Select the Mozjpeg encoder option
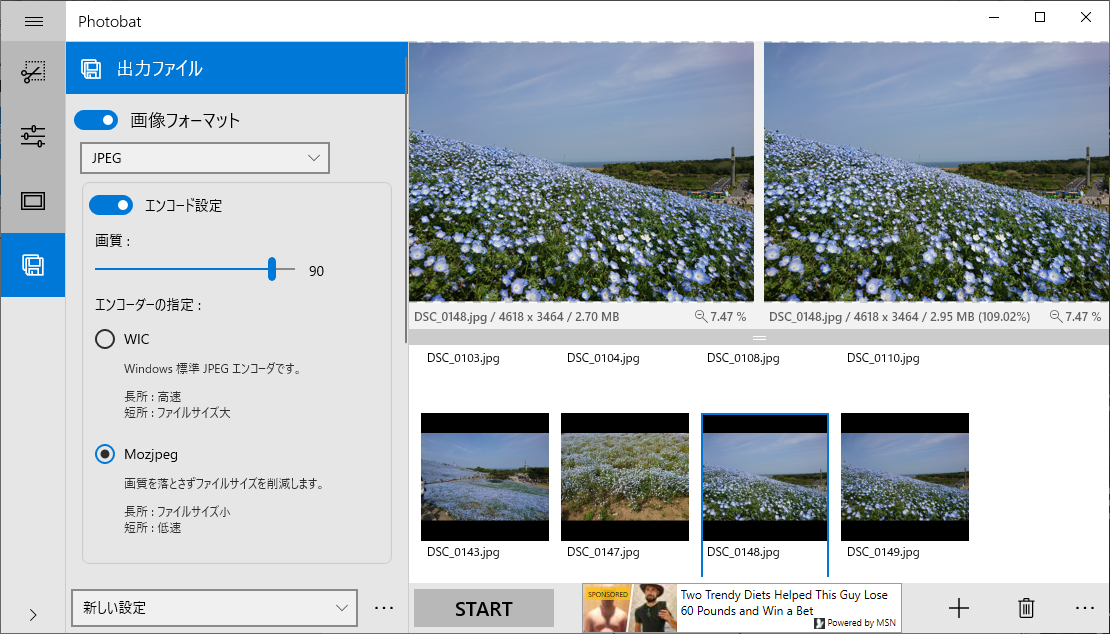 (105, 454)
